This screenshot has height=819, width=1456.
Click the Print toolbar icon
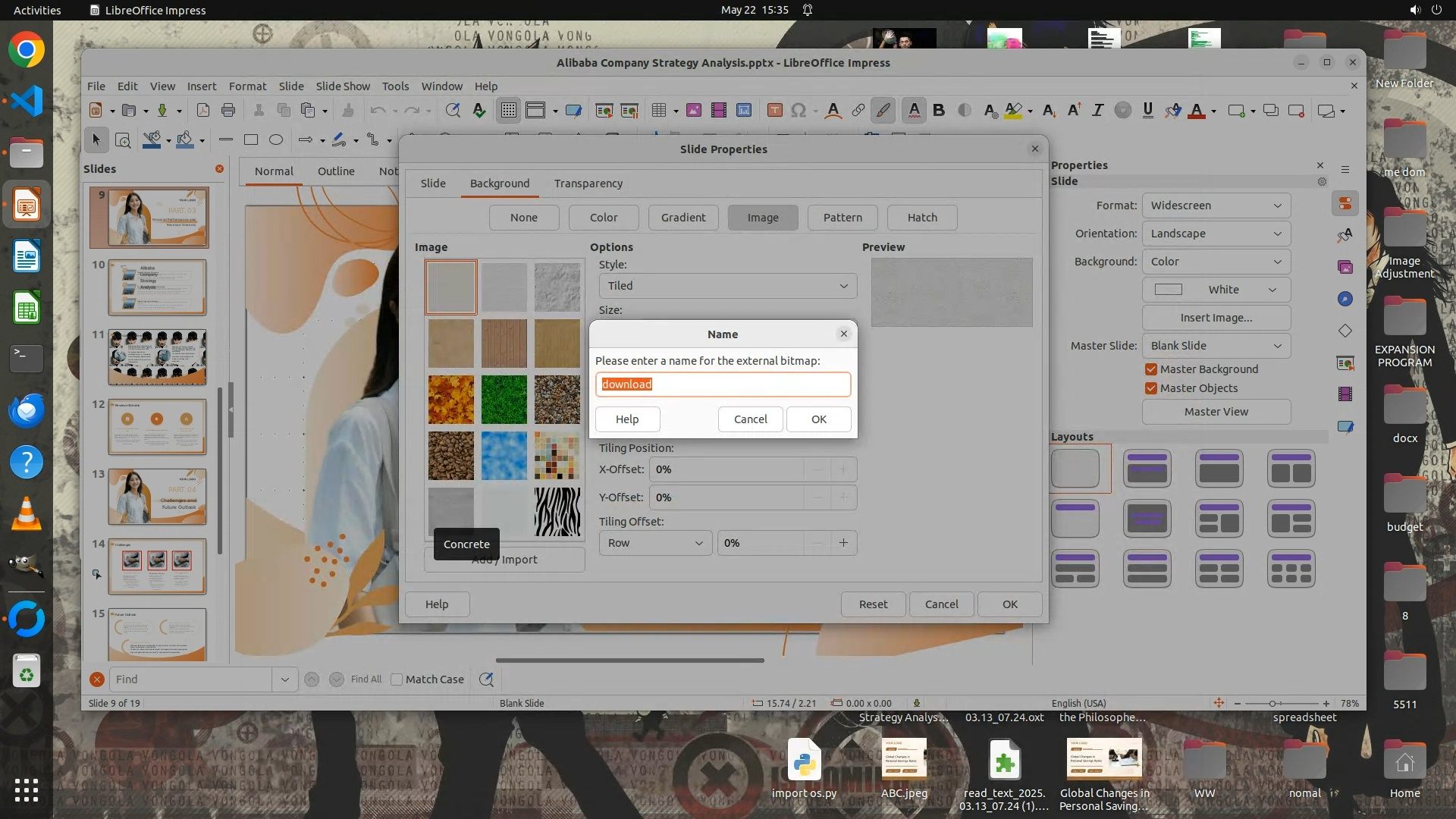click(228, 111)
